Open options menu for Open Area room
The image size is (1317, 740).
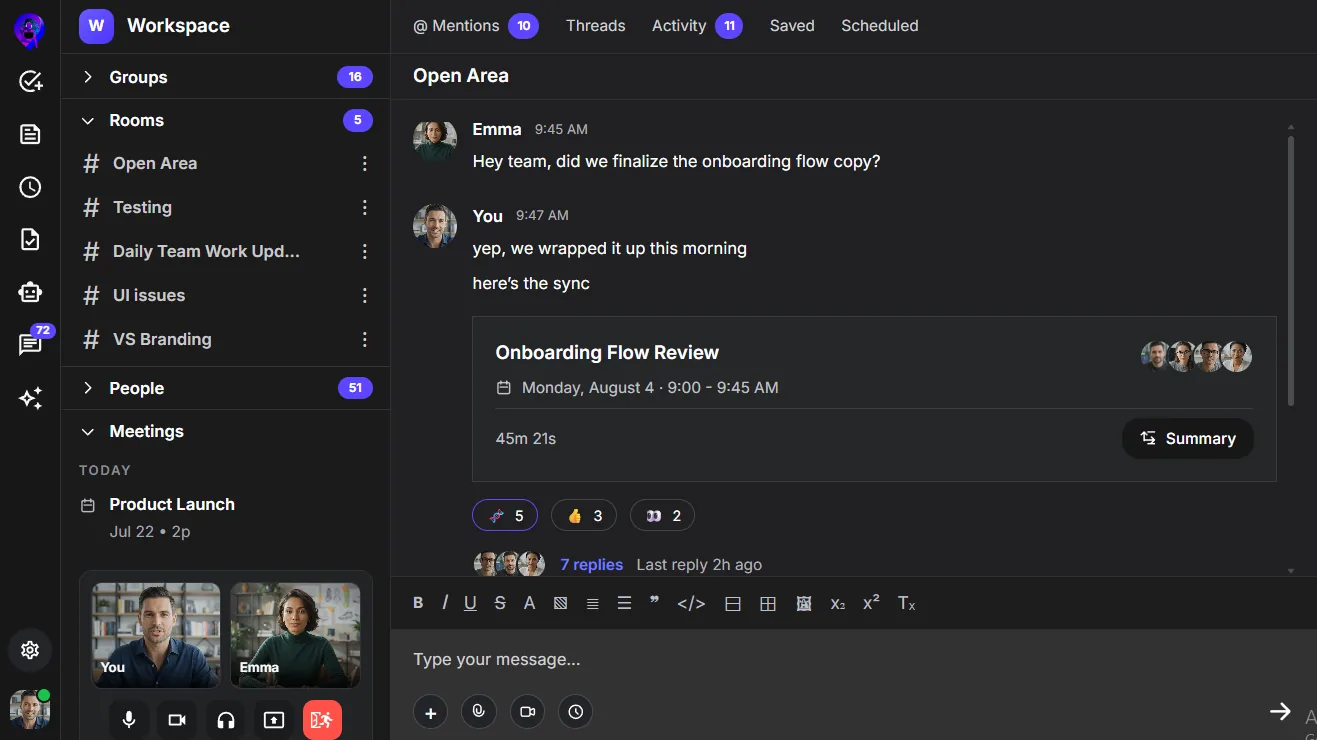pyautogui.click(x=365, y=163)
